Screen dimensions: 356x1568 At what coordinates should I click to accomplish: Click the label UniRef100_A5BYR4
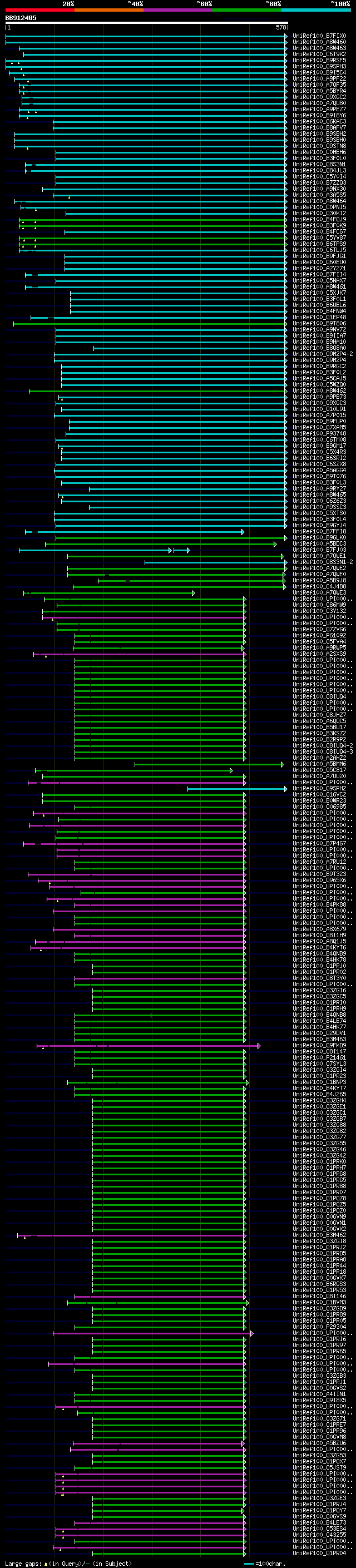(x=319, y=91)
